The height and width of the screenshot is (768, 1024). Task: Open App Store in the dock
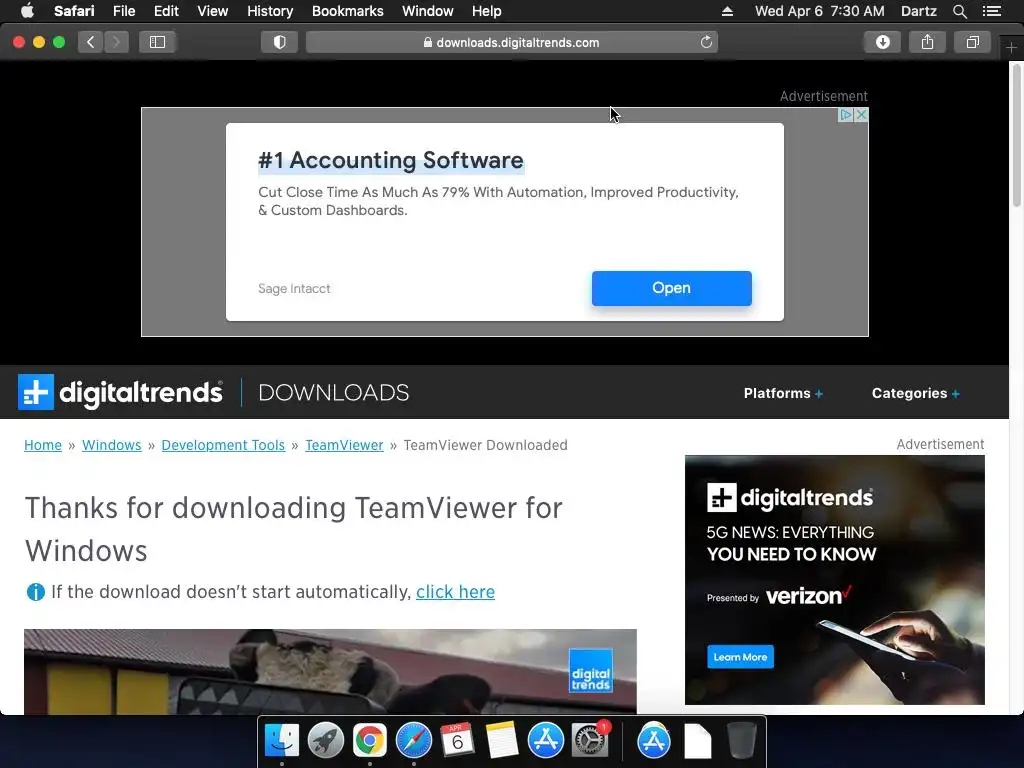coord(545,741)
